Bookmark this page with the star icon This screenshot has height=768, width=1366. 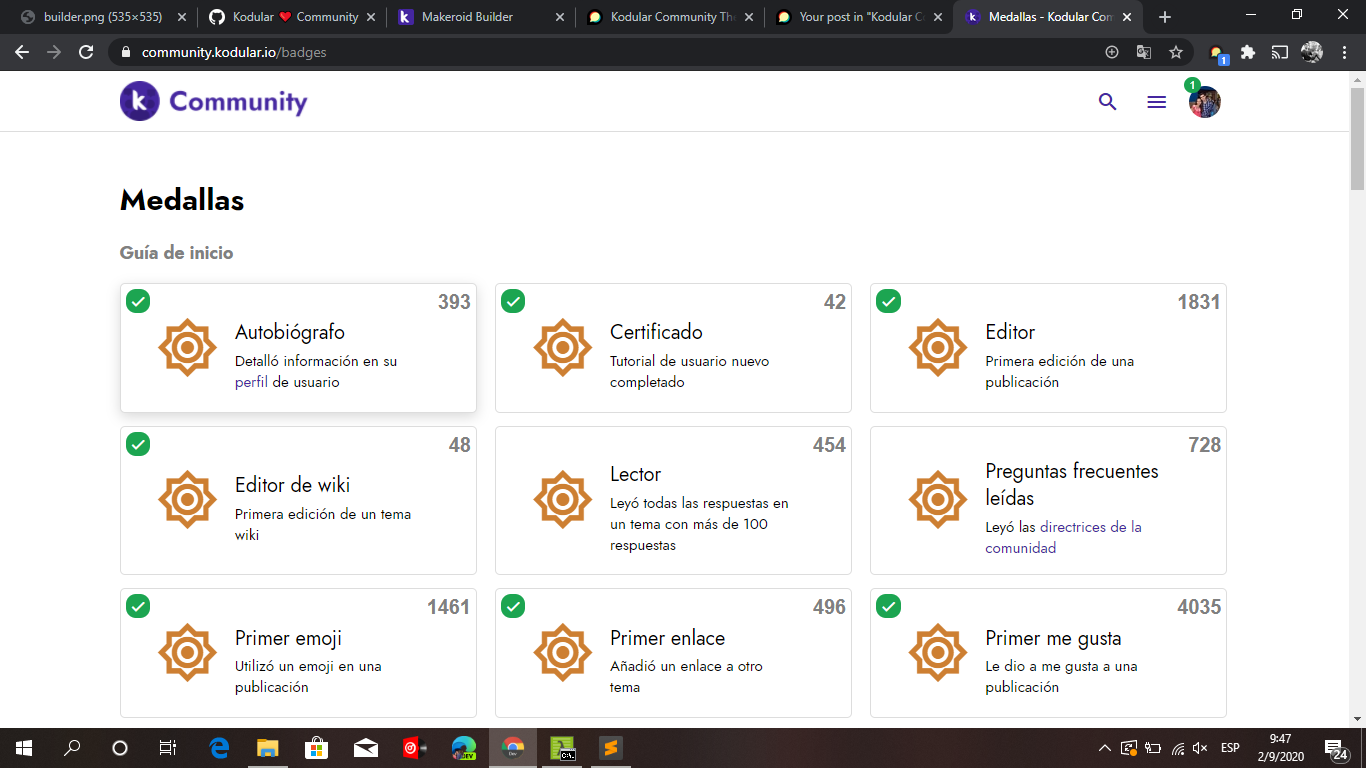(1176, 52)
